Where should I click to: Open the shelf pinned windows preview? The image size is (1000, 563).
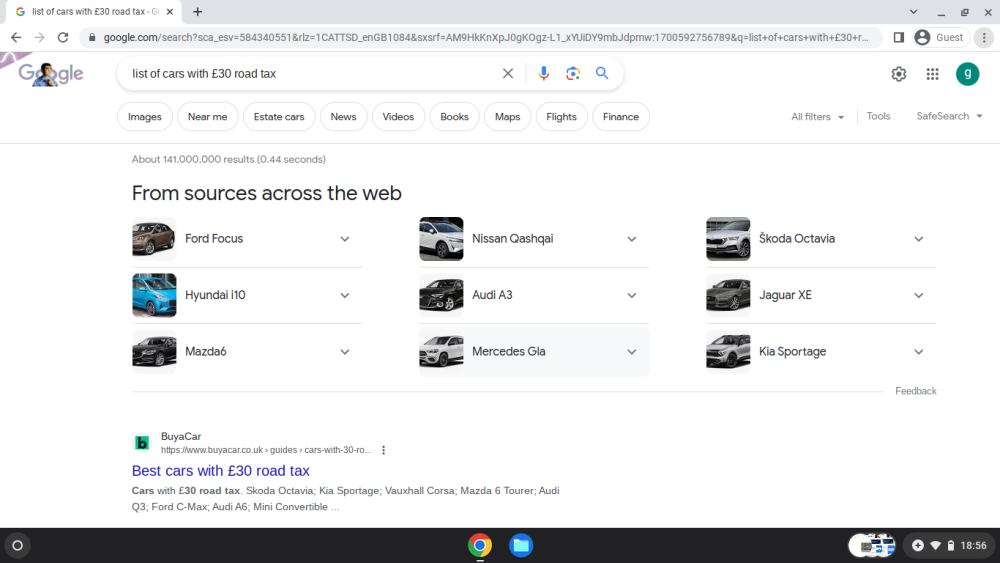pyautogui.click(x=872, y=545)
